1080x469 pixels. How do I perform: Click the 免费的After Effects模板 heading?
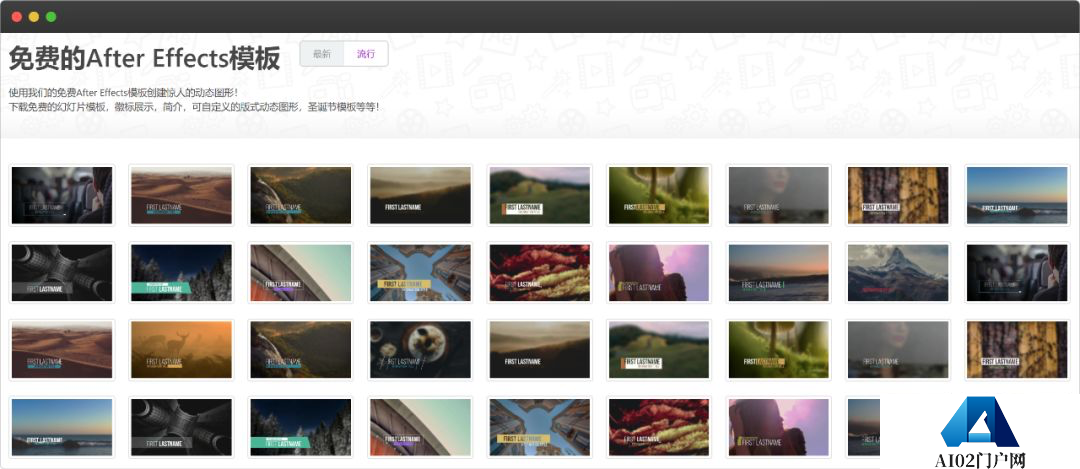(x=145, y=59)
